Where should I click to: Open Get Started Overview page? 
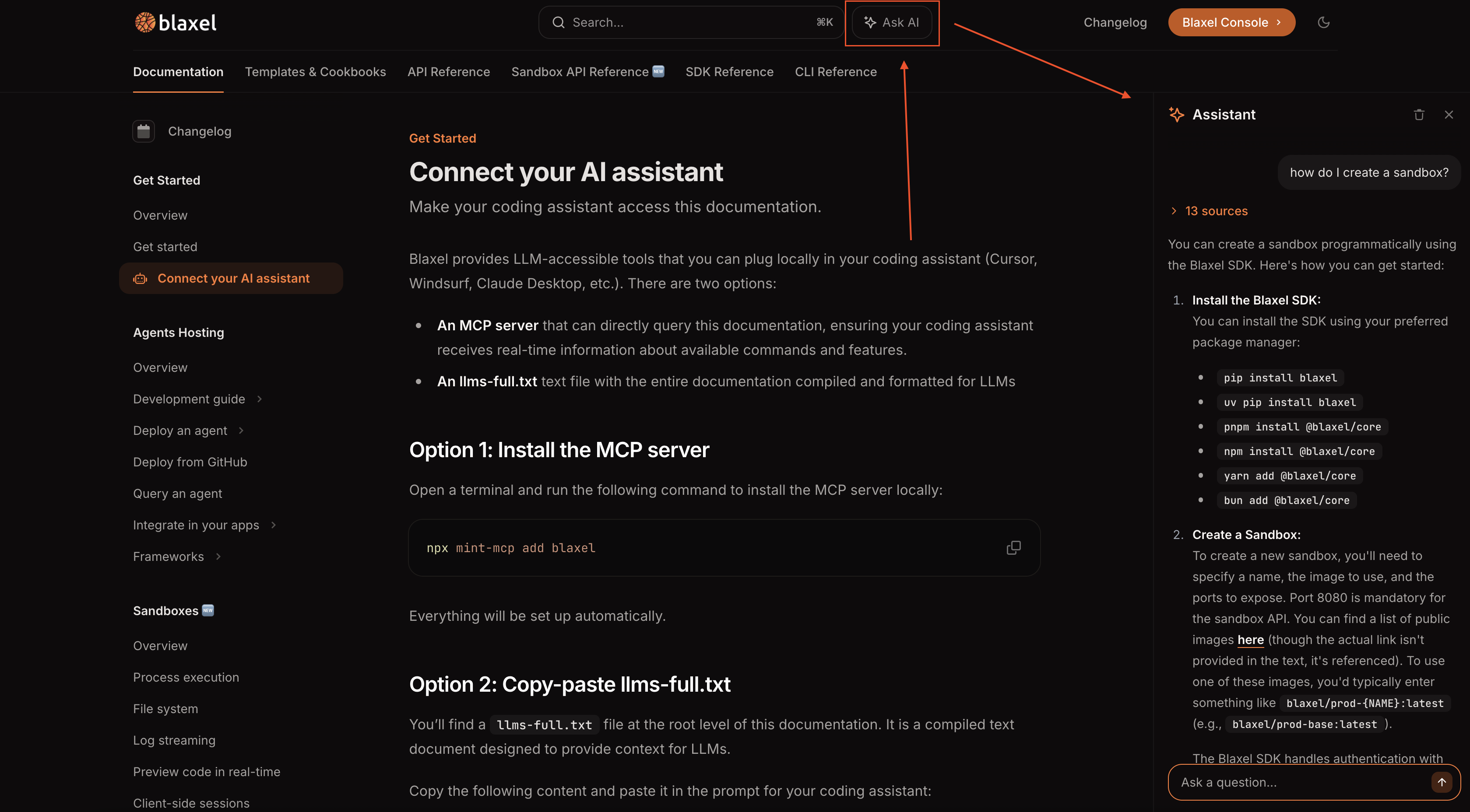coord(160,216)
